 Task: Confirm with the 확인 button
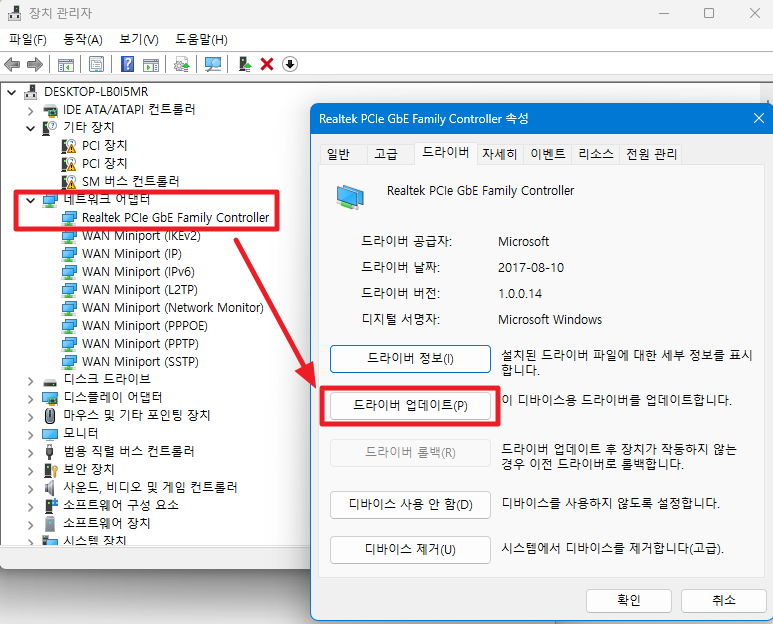pyautogui.click(x=629, y=600)
